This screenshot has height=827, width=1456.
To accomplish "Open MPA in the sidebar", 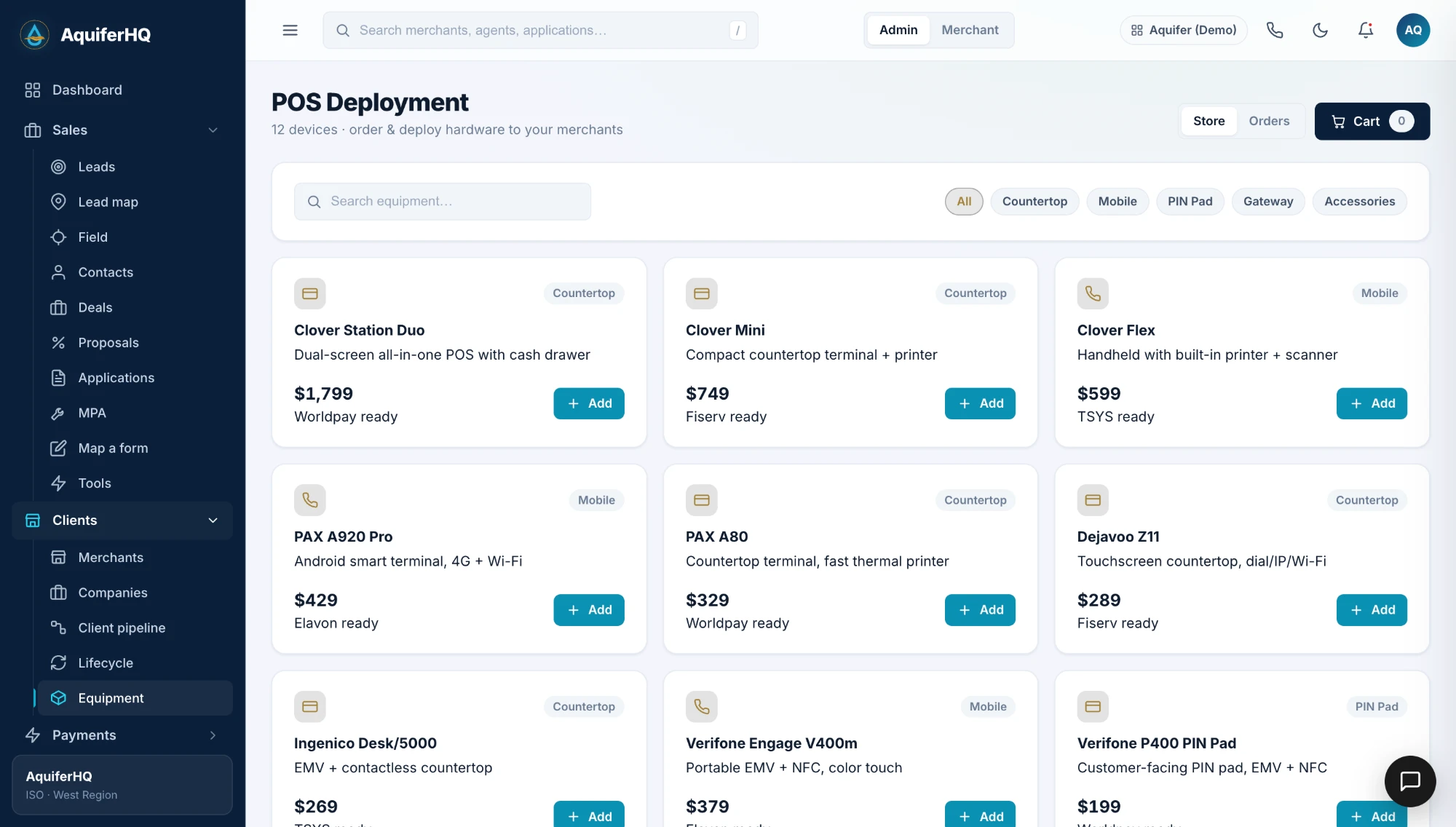I will click(135, 413).
